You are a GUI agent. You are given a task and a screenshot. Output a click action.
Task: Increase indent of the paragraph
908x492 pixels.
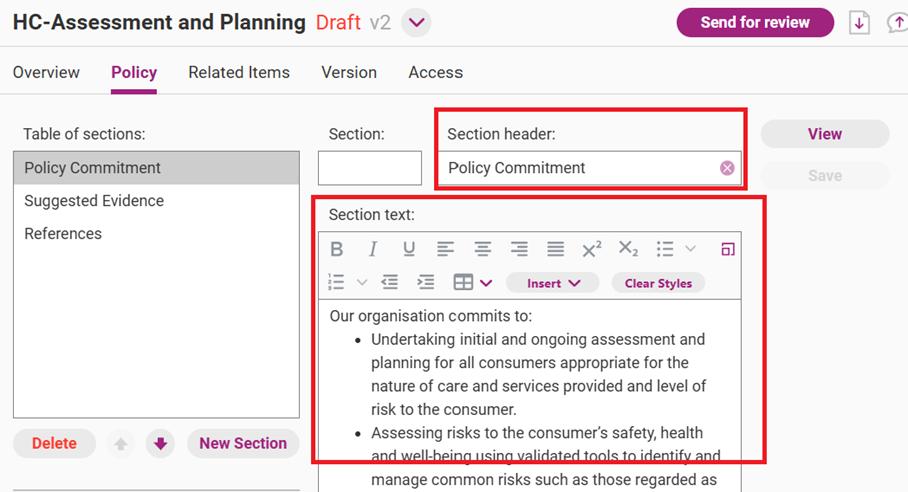[x=426, y=283]
